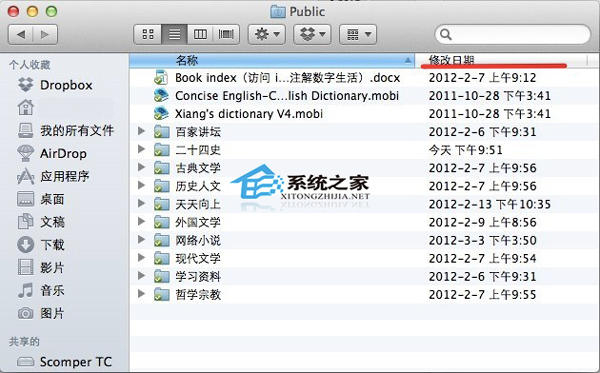Select the file name ending in .docx
600x373 pixels.
coord(287,78)
